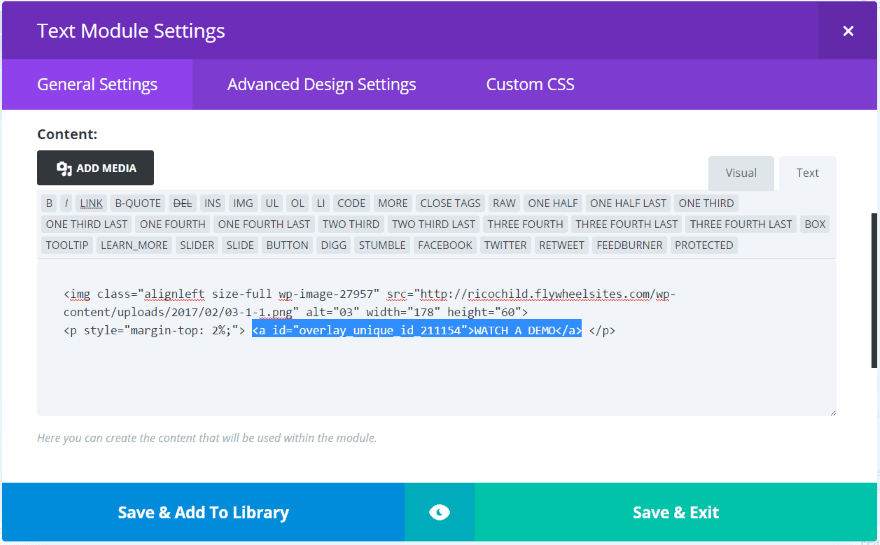Screen dimensions: 880x545
Task: Click the TOOLTIP shortcode button
Action: point(67,245)
